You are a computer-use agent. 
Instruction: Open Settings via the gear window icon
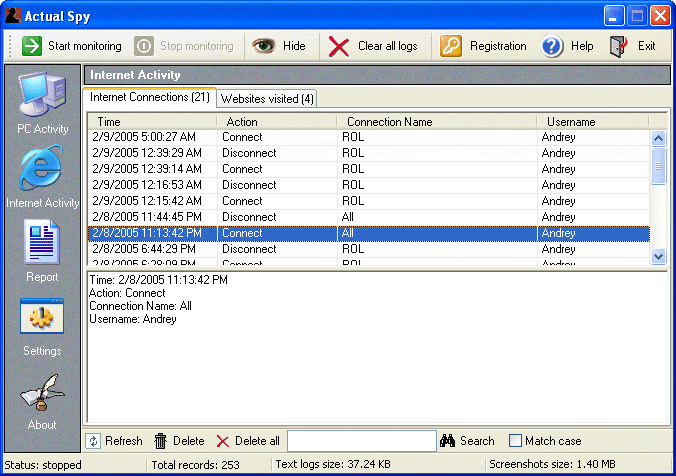(x=42, y=316)
